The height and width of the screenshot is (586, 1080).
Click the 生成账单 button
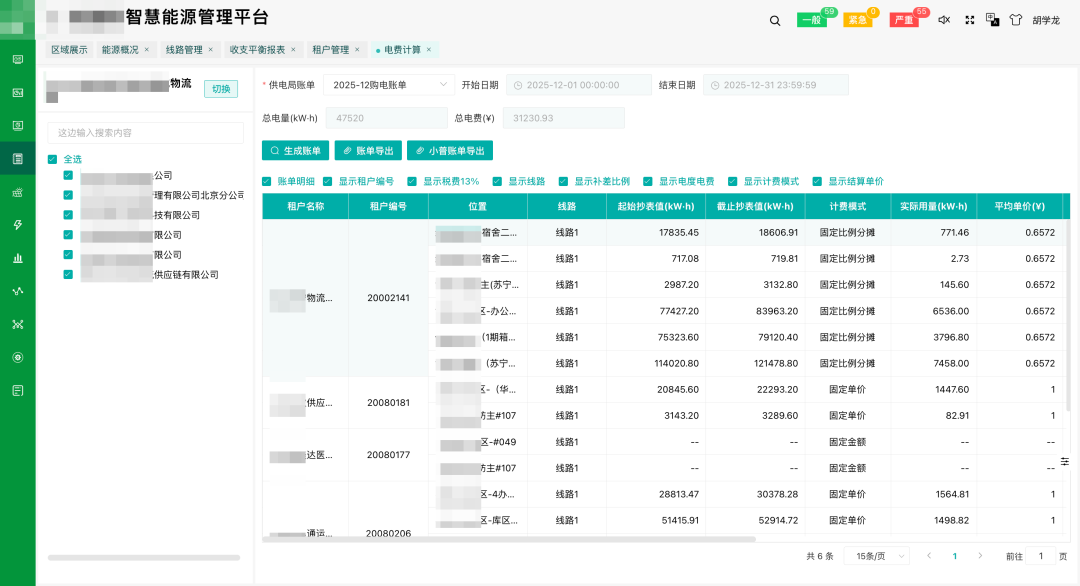295,151
